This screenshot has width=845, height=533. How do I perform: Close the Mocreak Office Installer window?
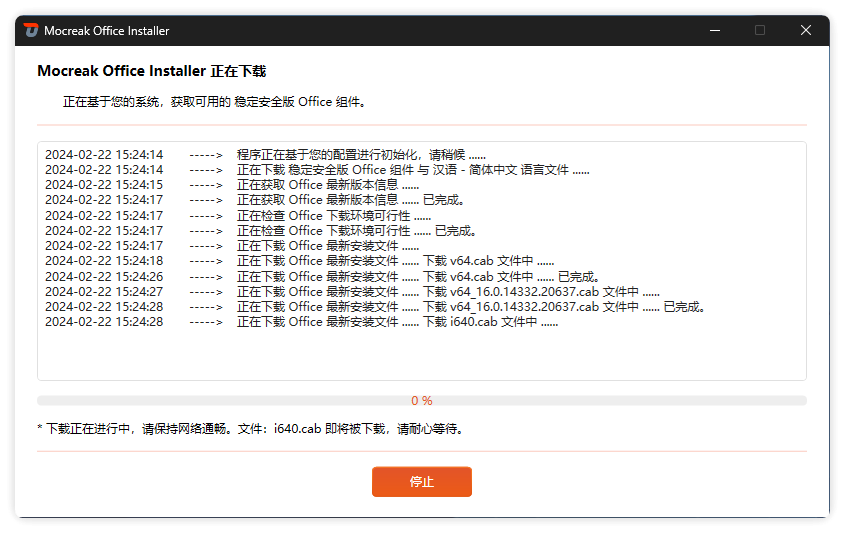[x=805, y=30]
